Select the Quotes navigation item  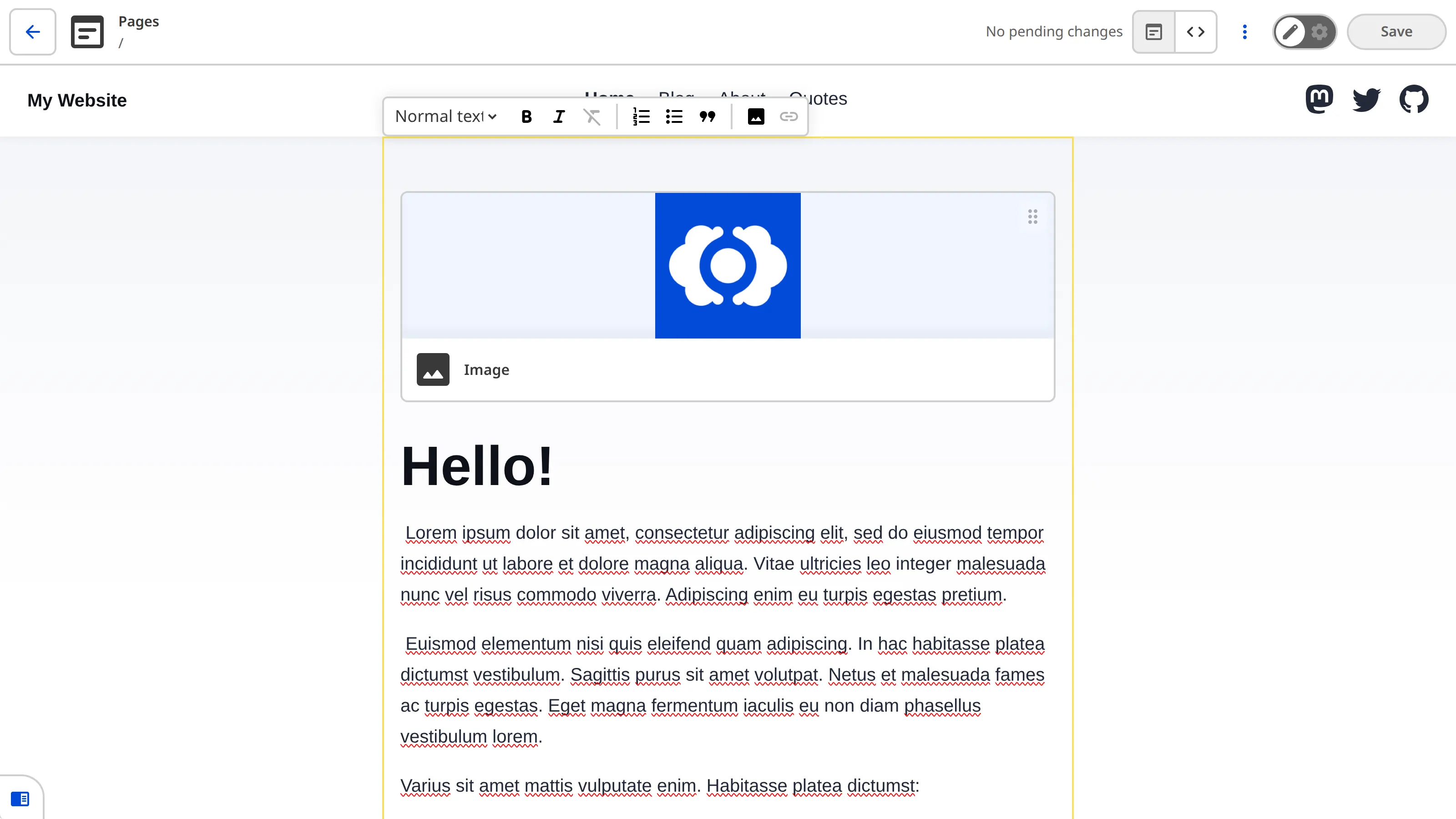(817, 98)
